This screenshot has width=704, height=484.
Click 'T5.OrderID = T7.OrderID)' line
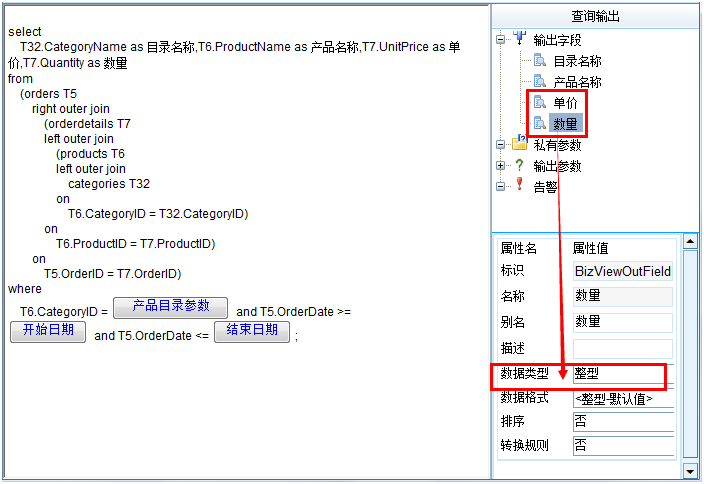113,274
